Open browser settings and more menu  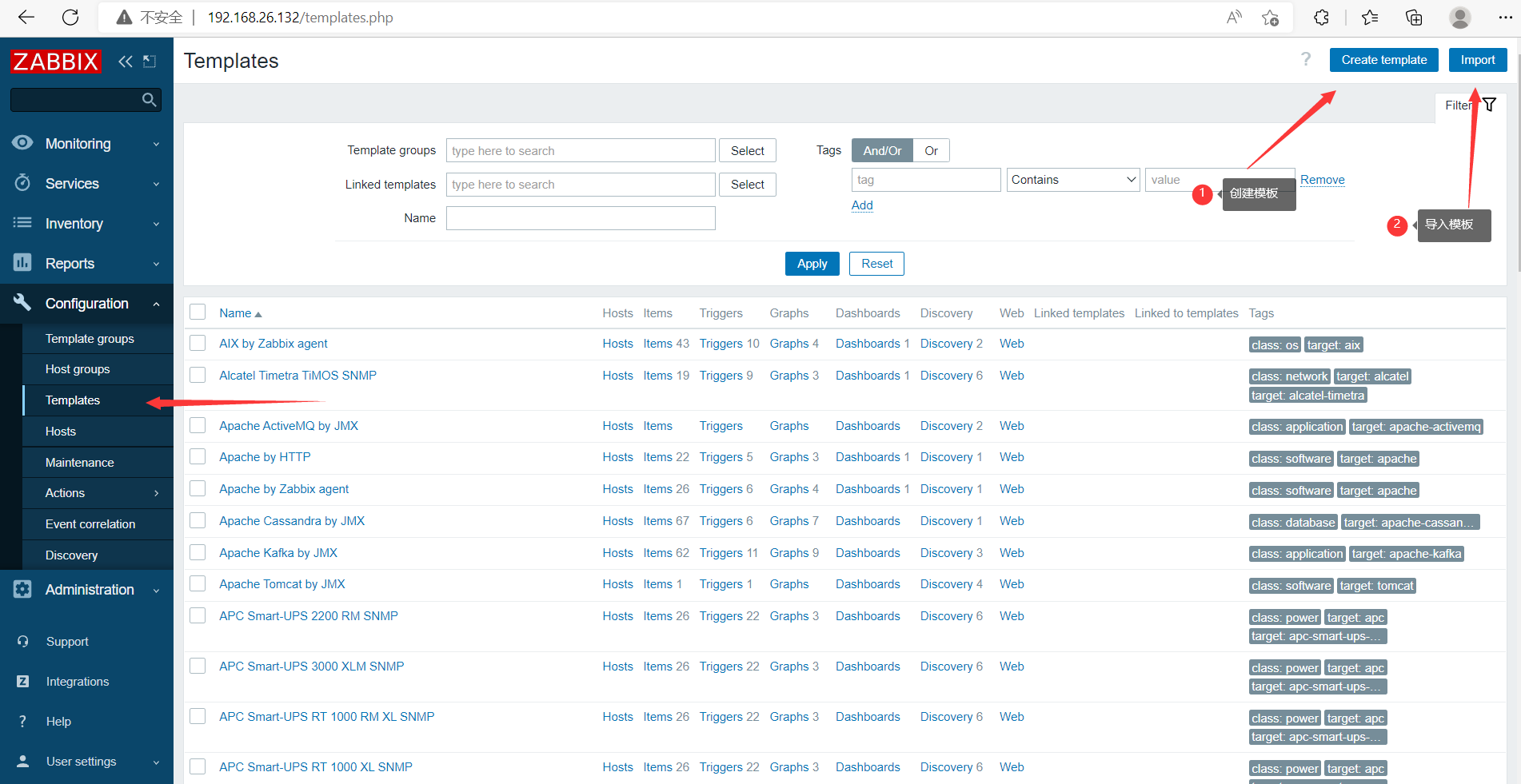tap(1505, 18)
